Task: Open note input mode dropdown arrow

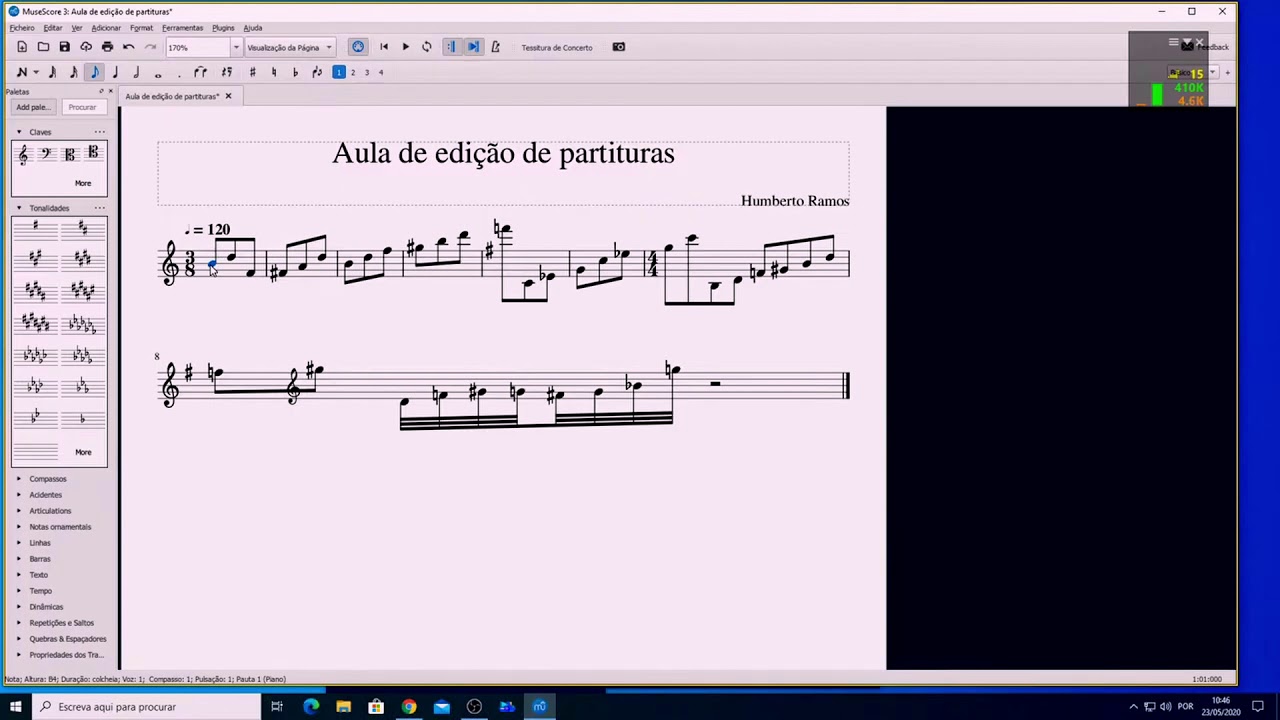Action: coord(36,72)
